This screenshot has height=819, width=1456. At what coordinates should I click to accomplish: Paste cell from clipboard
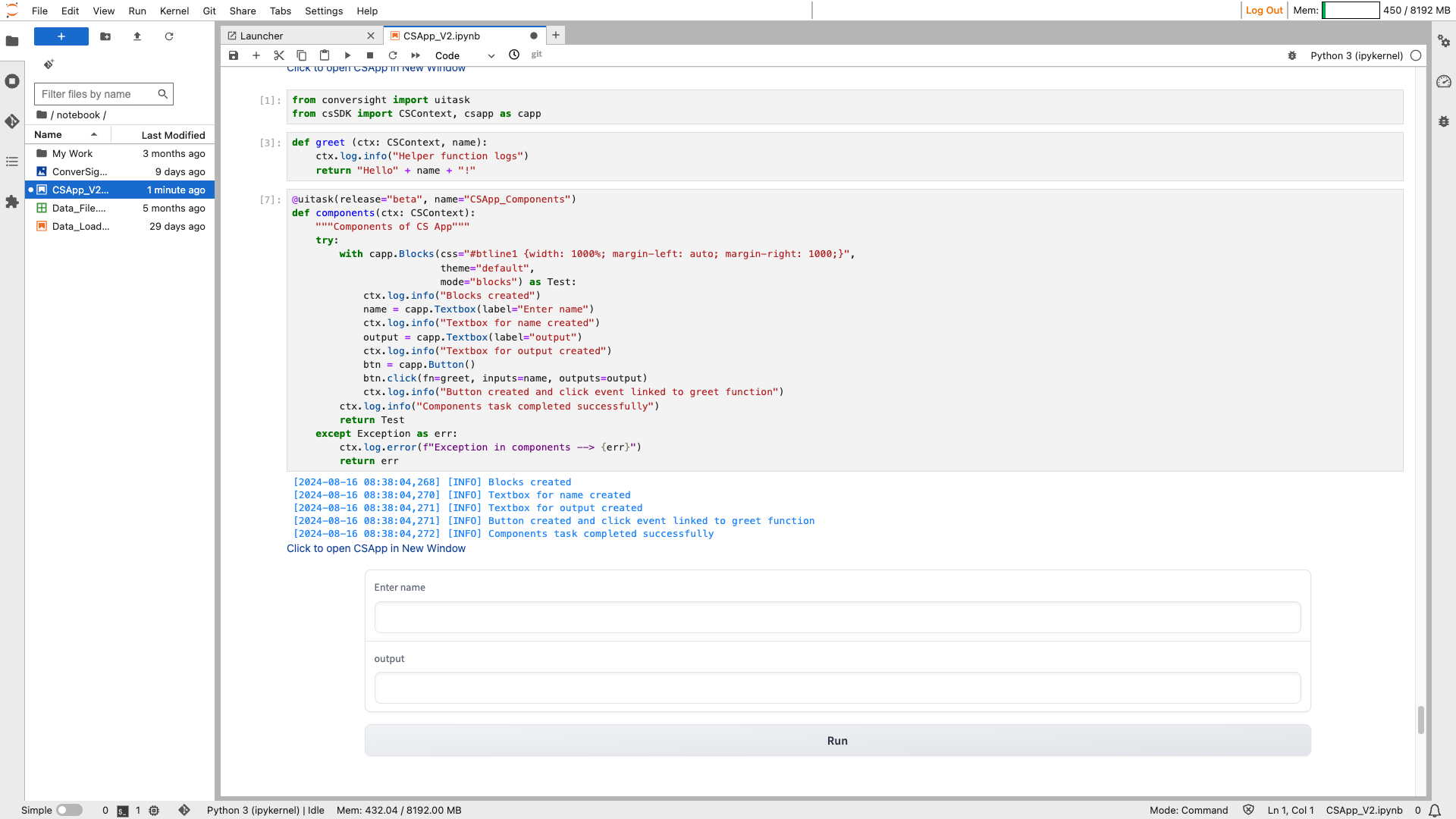pyautogui.click(x=325, y=55)
